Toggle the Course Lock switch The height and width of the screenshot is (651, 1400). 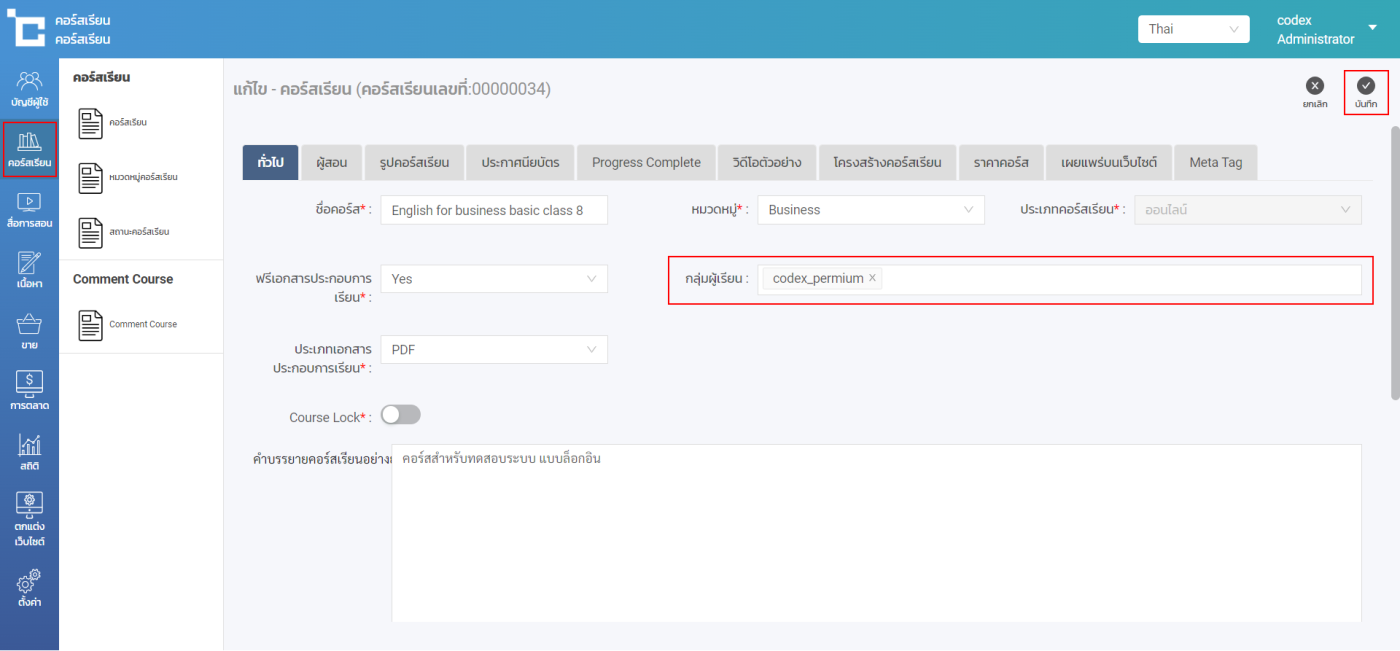coord(400,415)
